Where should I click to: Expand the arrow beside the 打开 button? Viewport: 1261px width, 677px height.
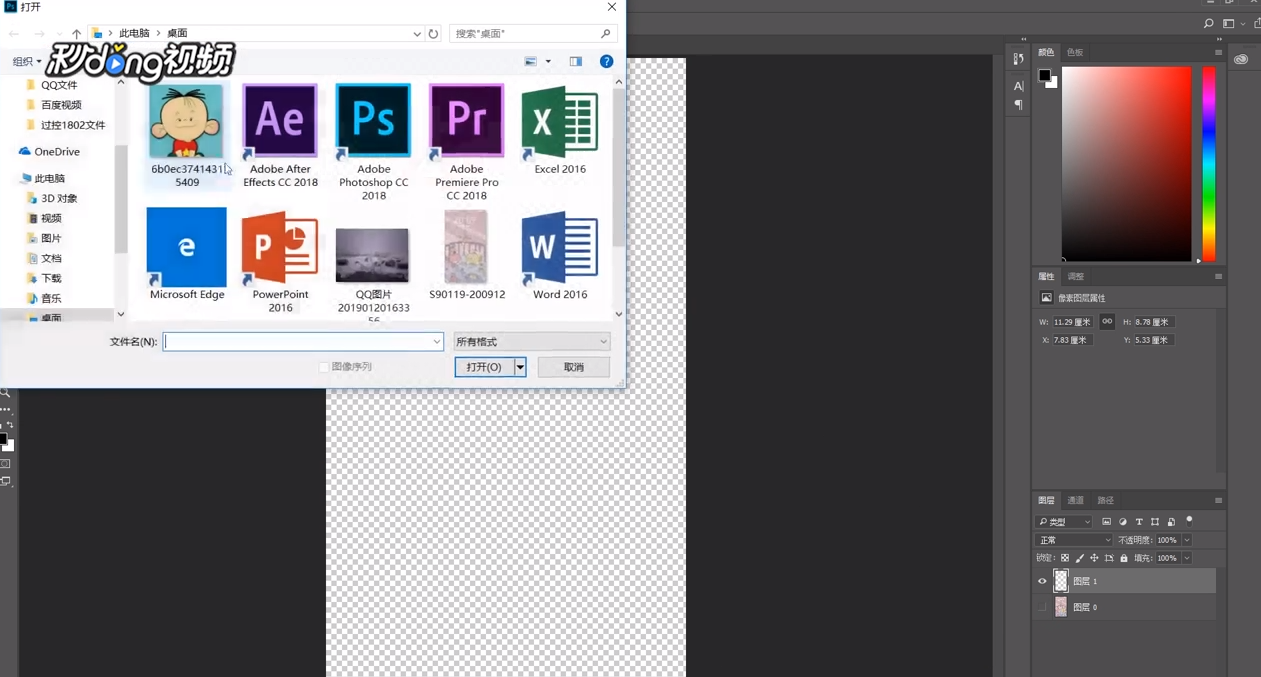(x=520, y=367)
